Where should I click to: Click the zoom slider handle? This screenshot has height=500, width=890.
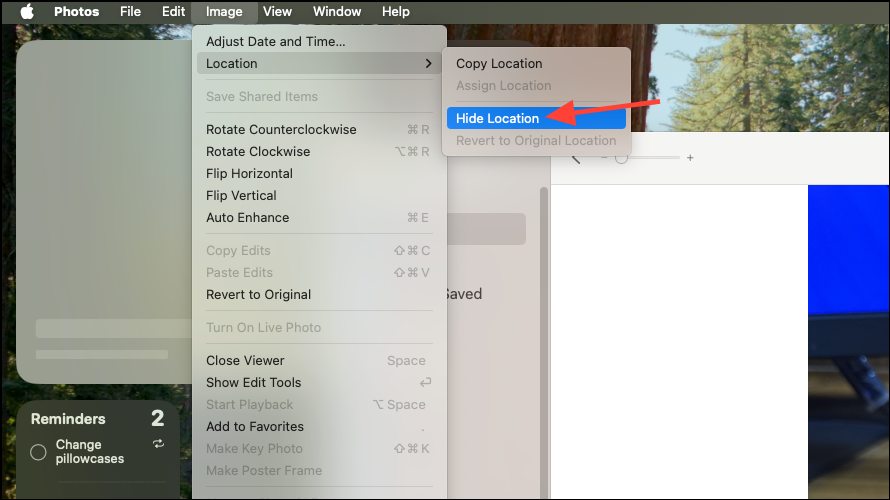click(x=621, y=158)
